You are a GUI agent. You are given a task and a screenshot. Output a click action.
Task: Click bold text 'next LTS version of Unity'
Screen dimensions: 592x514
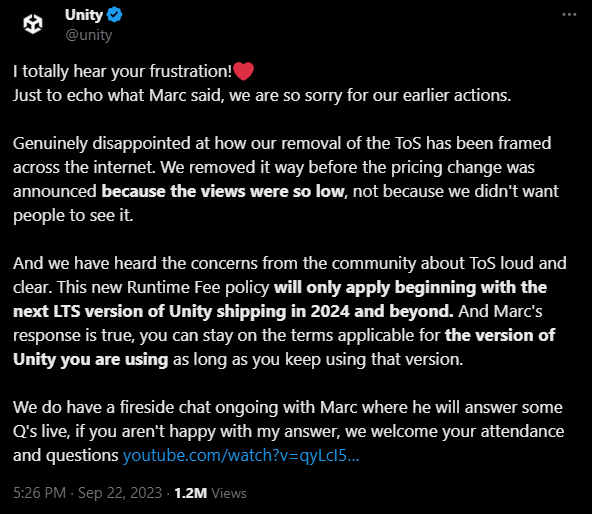113,311
